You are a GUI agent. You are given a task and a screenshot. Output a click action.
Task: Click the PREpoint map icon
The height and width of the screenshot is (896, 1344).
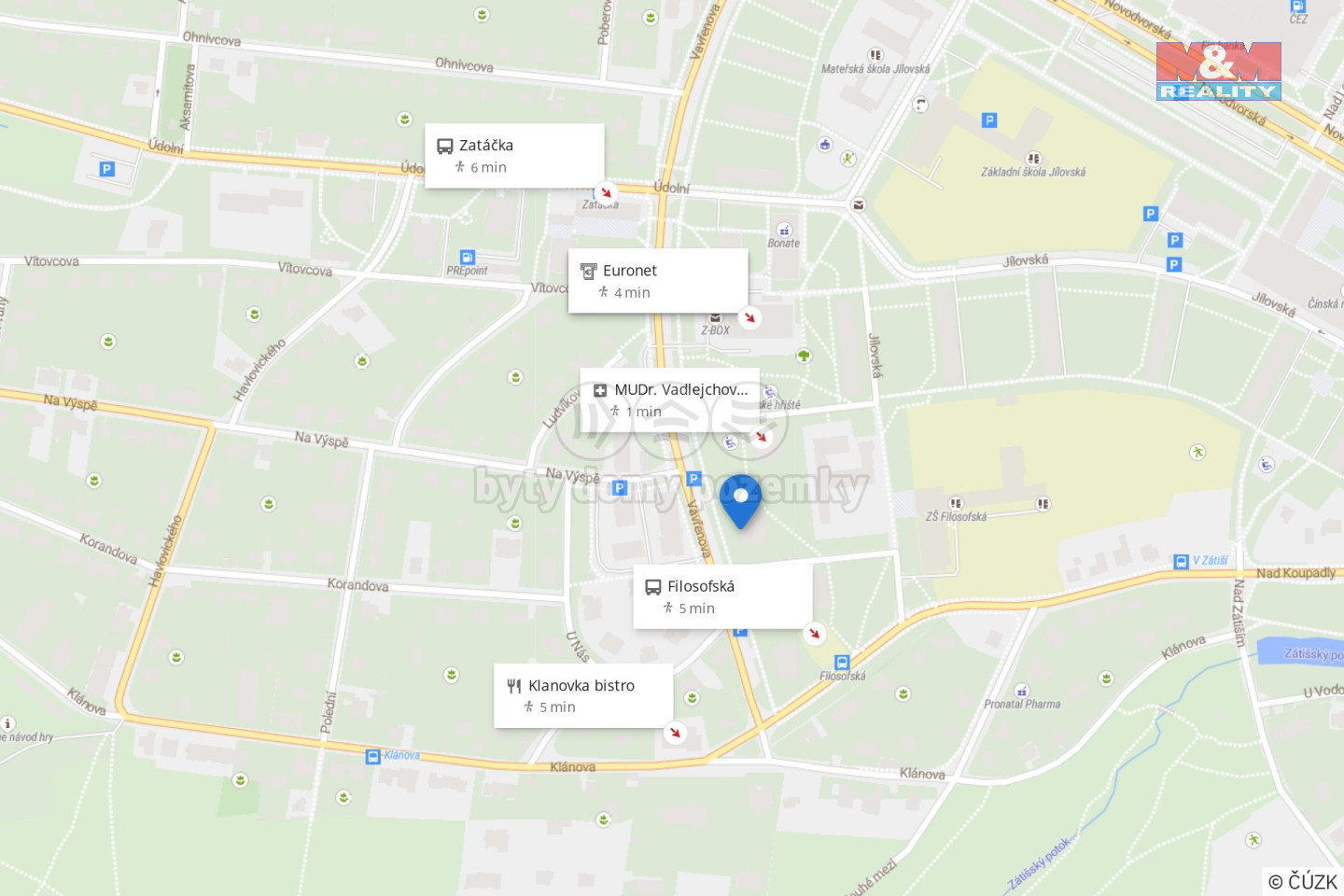pyautogui.click(x=468, y=258)
